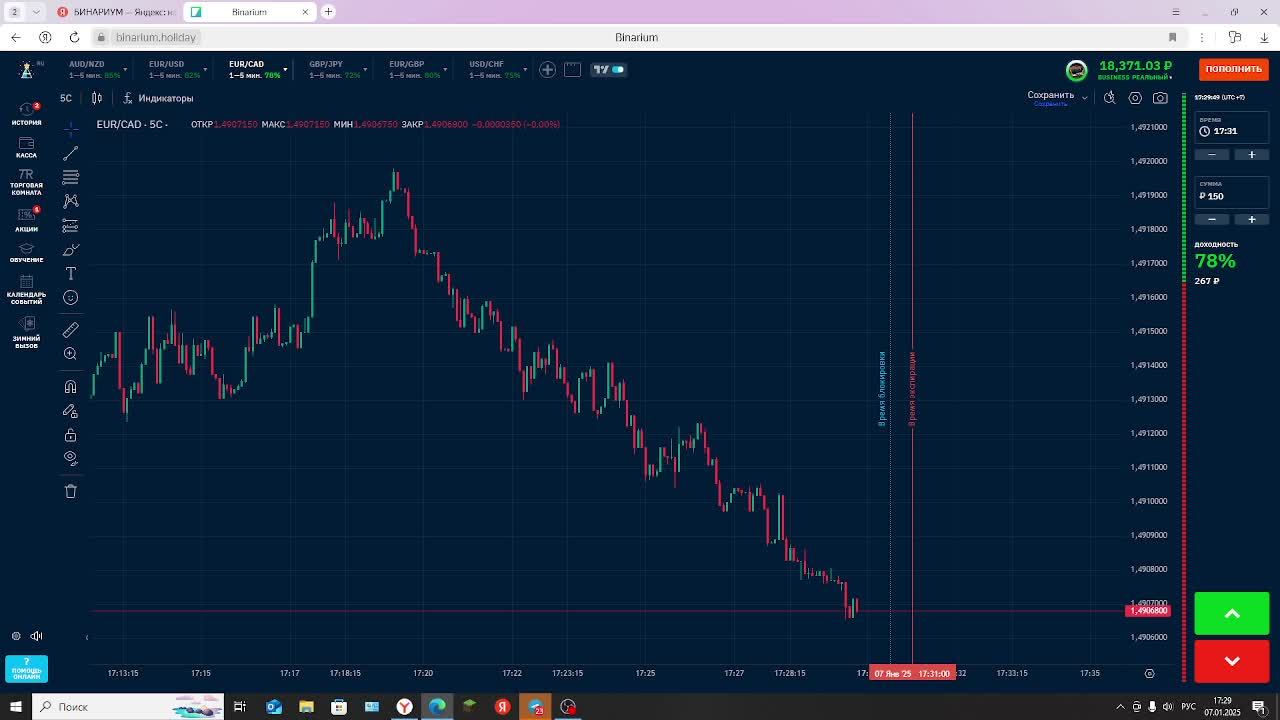Open Windows taskbar search box
Screen dimensions: 1280x720
pyautogui.click(x=128, y=707)
